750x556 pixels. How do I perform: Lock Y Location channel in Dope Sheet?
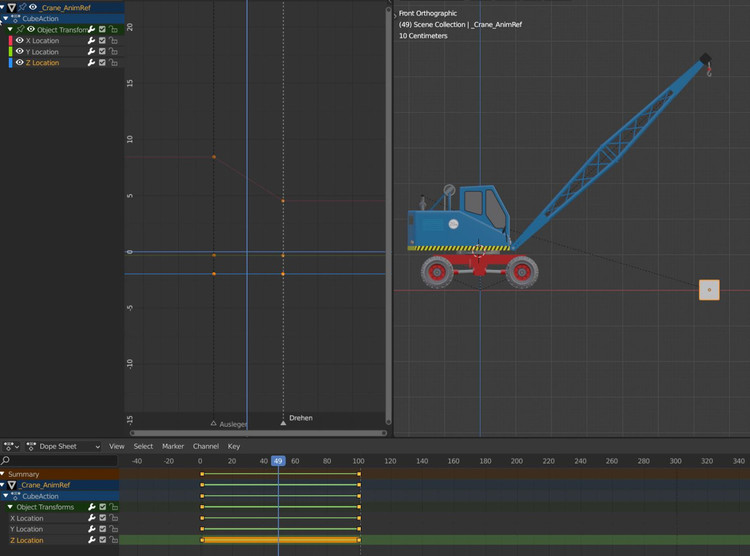[113, 529]
